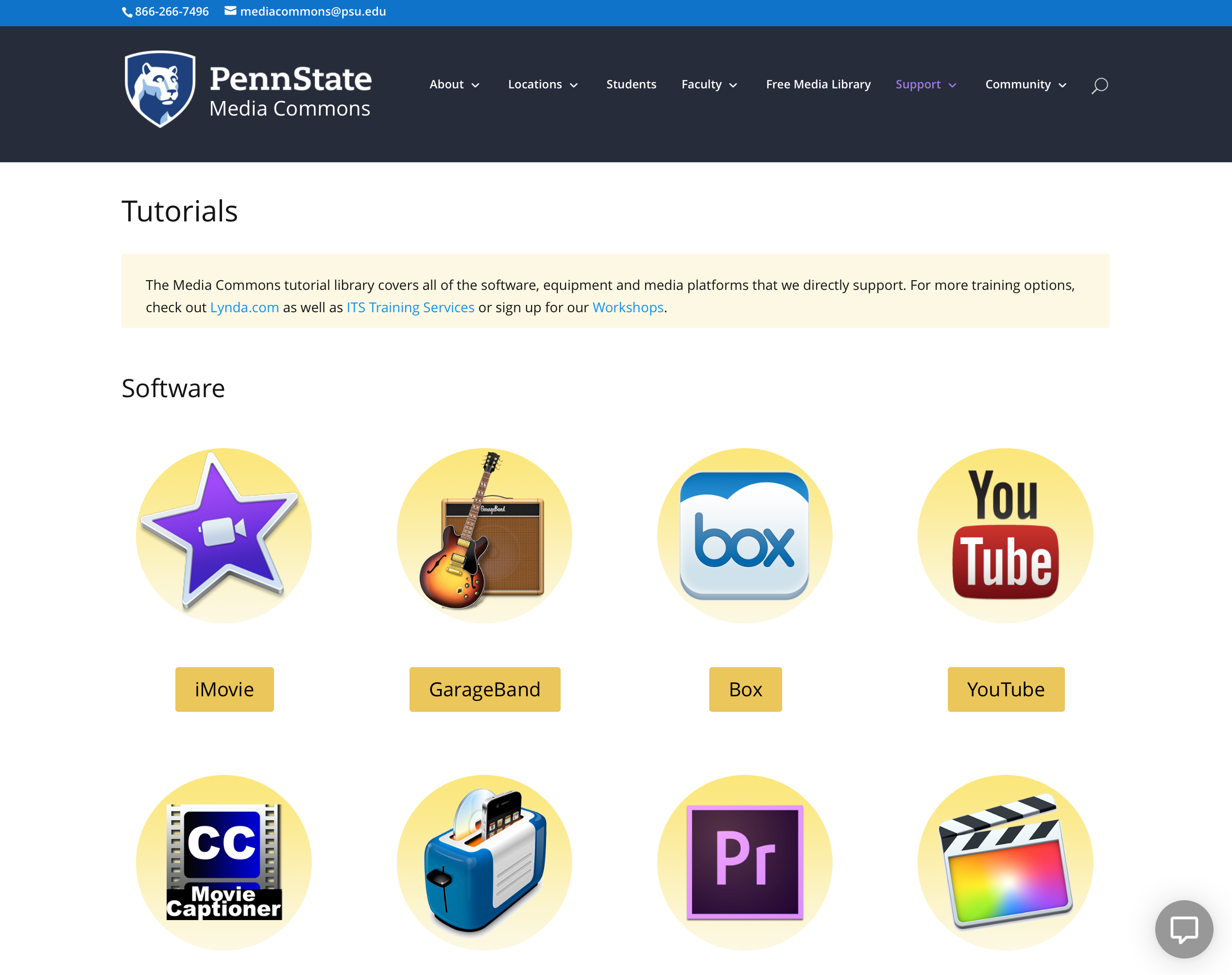The width and height of the screenshot is (1232, 975).
Task: Open the Adobe Premiere Pr icon
Action: click(x=745, y=862)
